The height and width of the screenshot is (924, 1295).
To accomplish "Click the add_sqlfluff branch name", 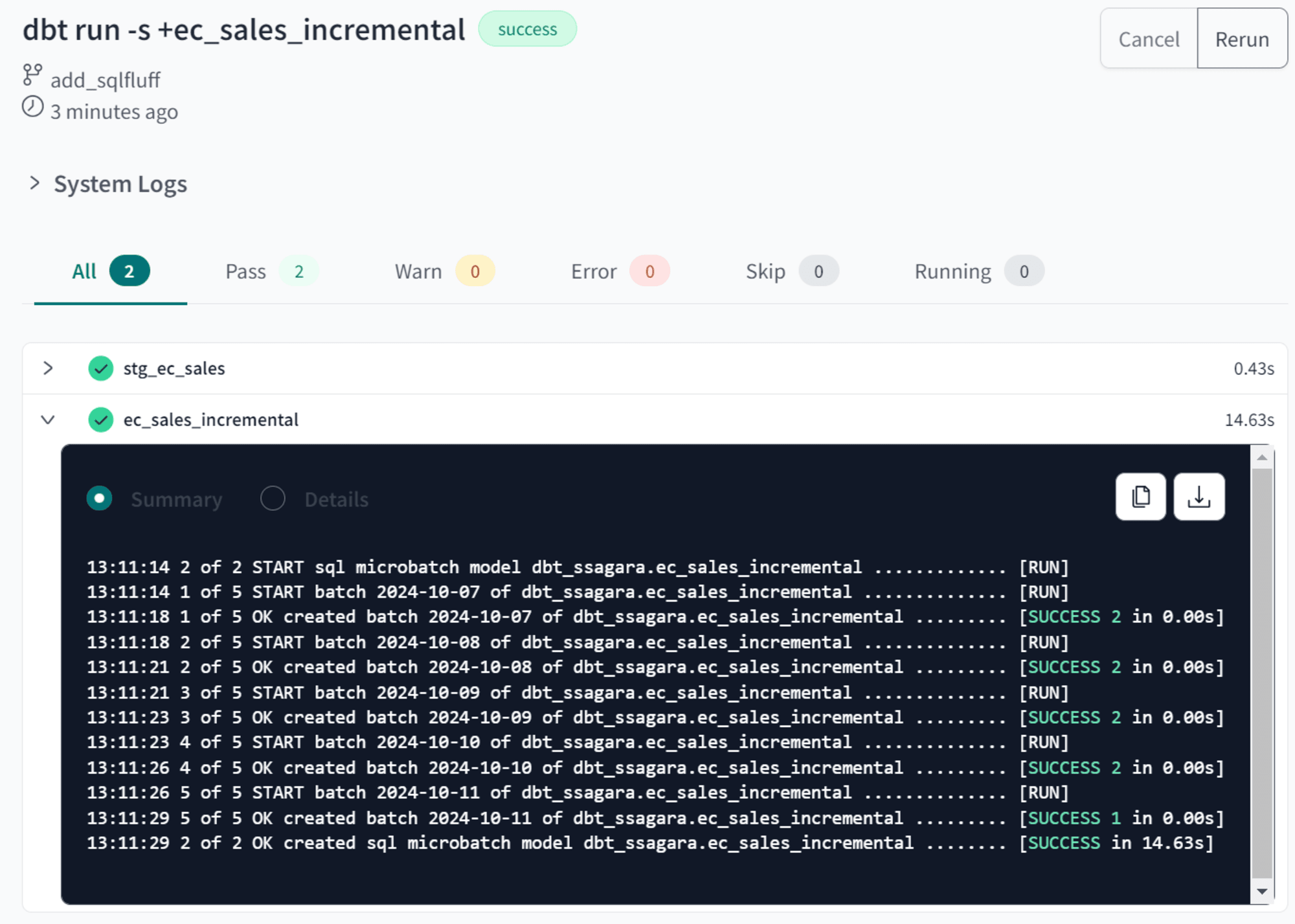I will [106, 80].
